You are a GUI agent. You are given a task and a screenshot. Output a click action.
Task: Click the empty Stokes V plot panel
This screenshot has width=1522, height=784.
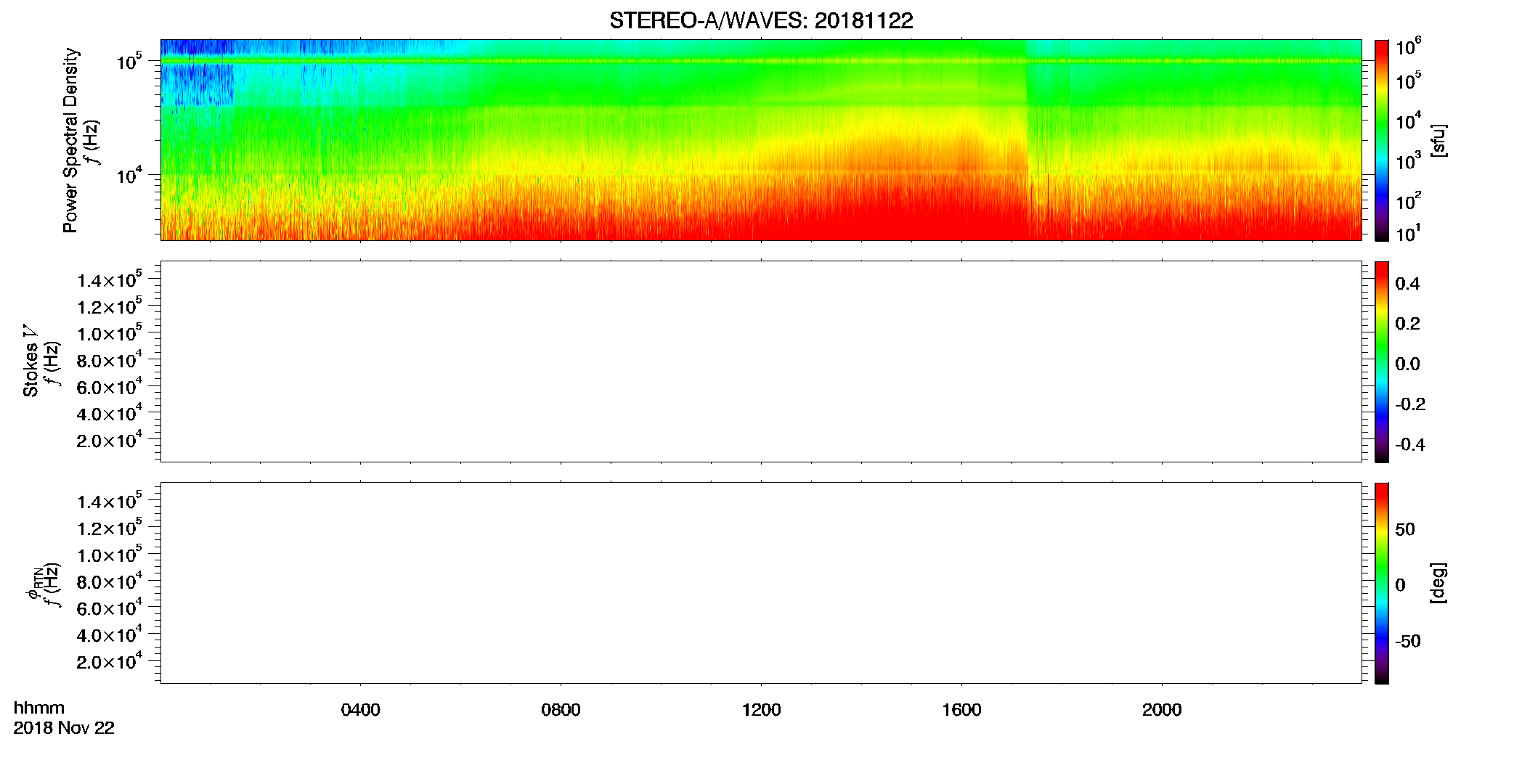(761, 362)
